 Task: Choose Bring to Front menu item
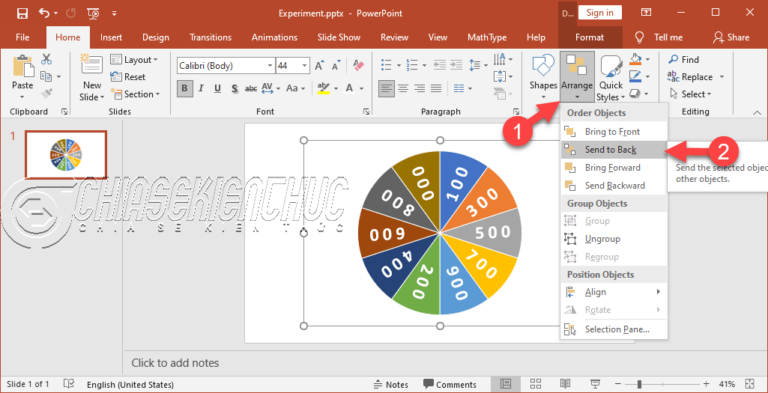point(614,132)
